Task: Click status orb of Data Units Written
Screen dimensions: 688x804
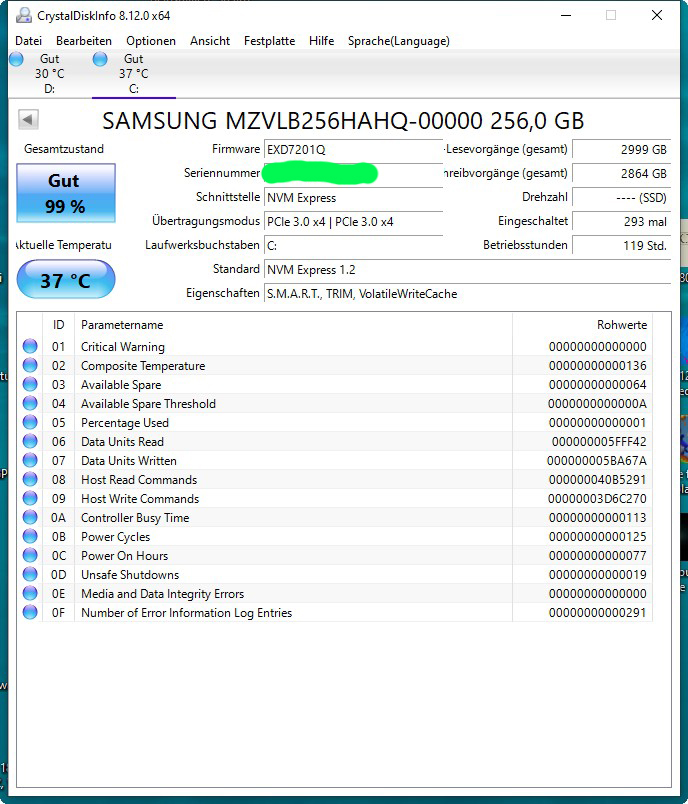Action: coord(30,460)
